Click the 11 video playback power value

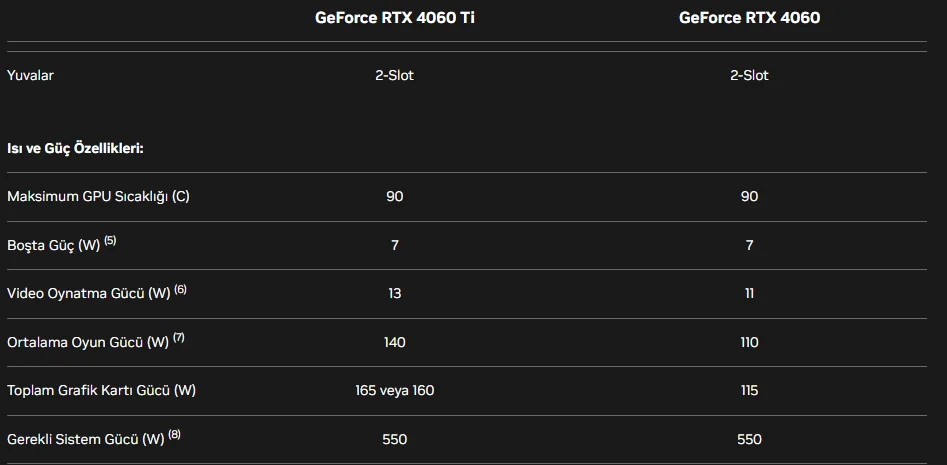(x=749, y=293)
